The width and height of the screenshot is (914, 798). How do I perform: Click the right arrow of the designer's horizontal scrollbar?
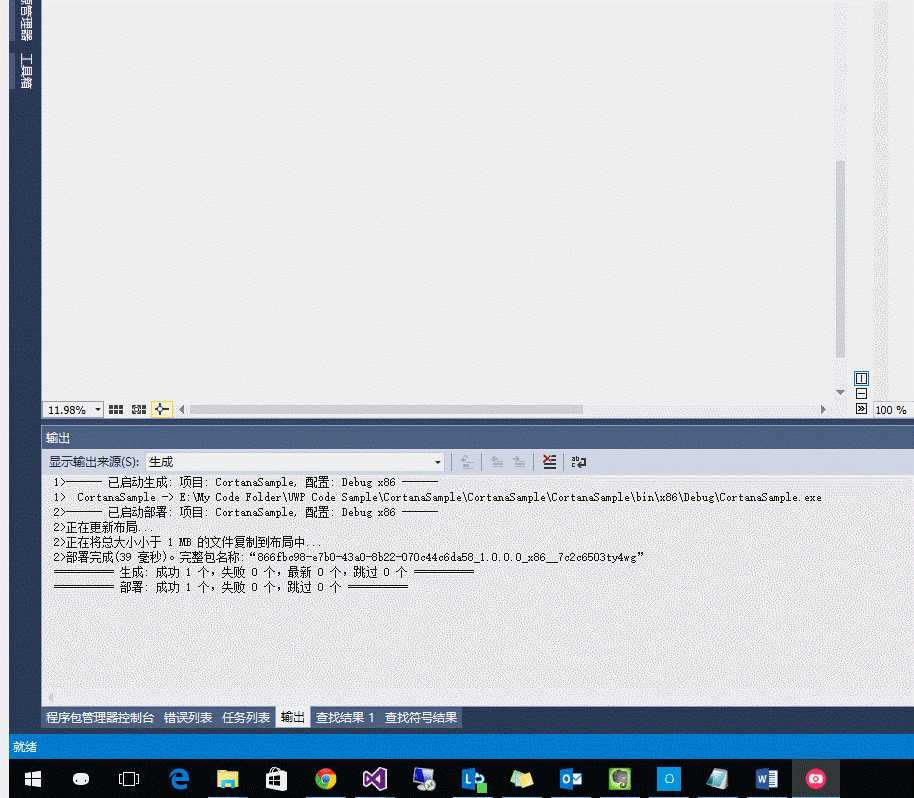(x=823, y=410)
